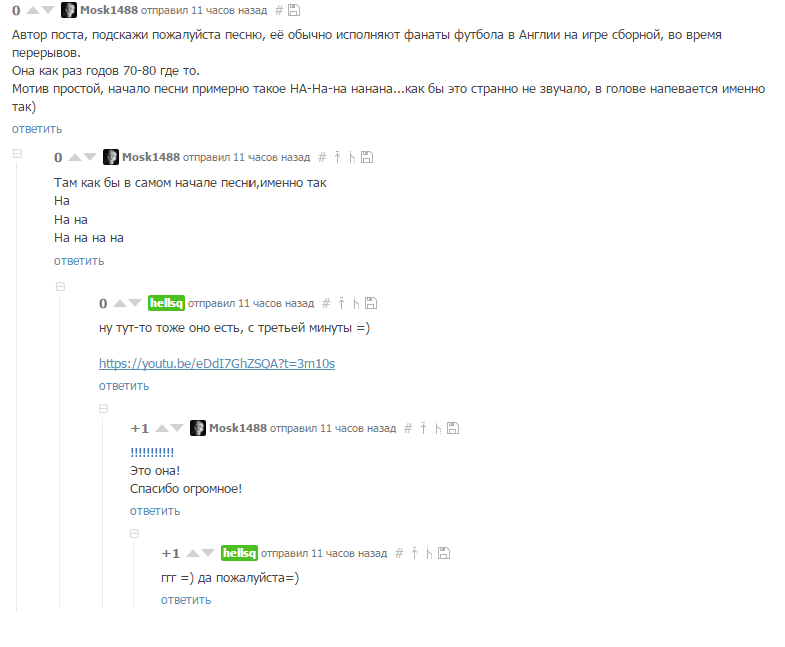Downvote hellsq's comment with the YouTube link
Screen dimensions: 785x647
click(x=135, y=303)
